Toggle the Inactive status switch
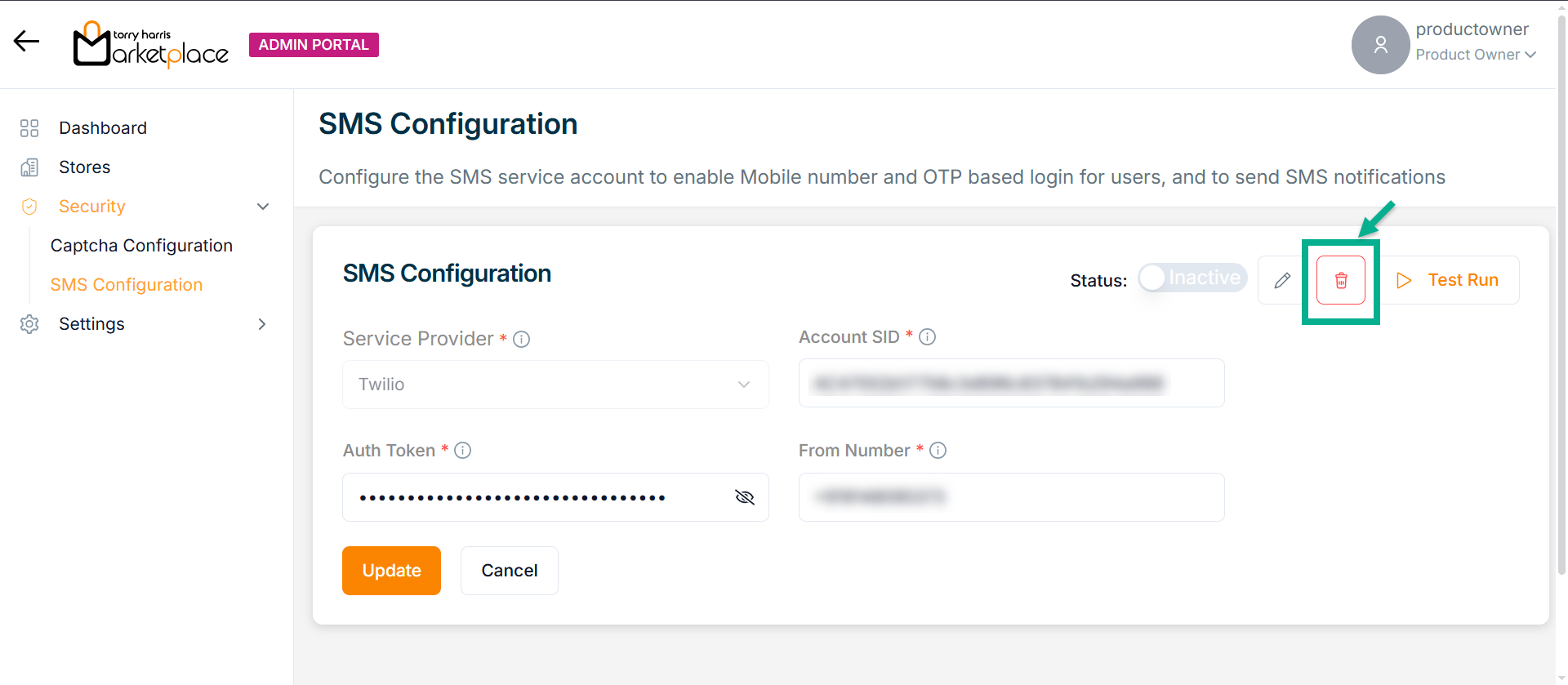Viewport: 1568px width, 685px height. coord(1192,278)
